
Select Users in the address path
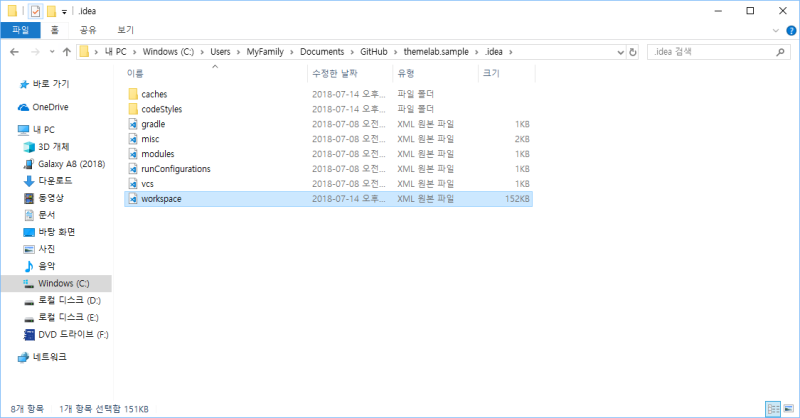220,52
